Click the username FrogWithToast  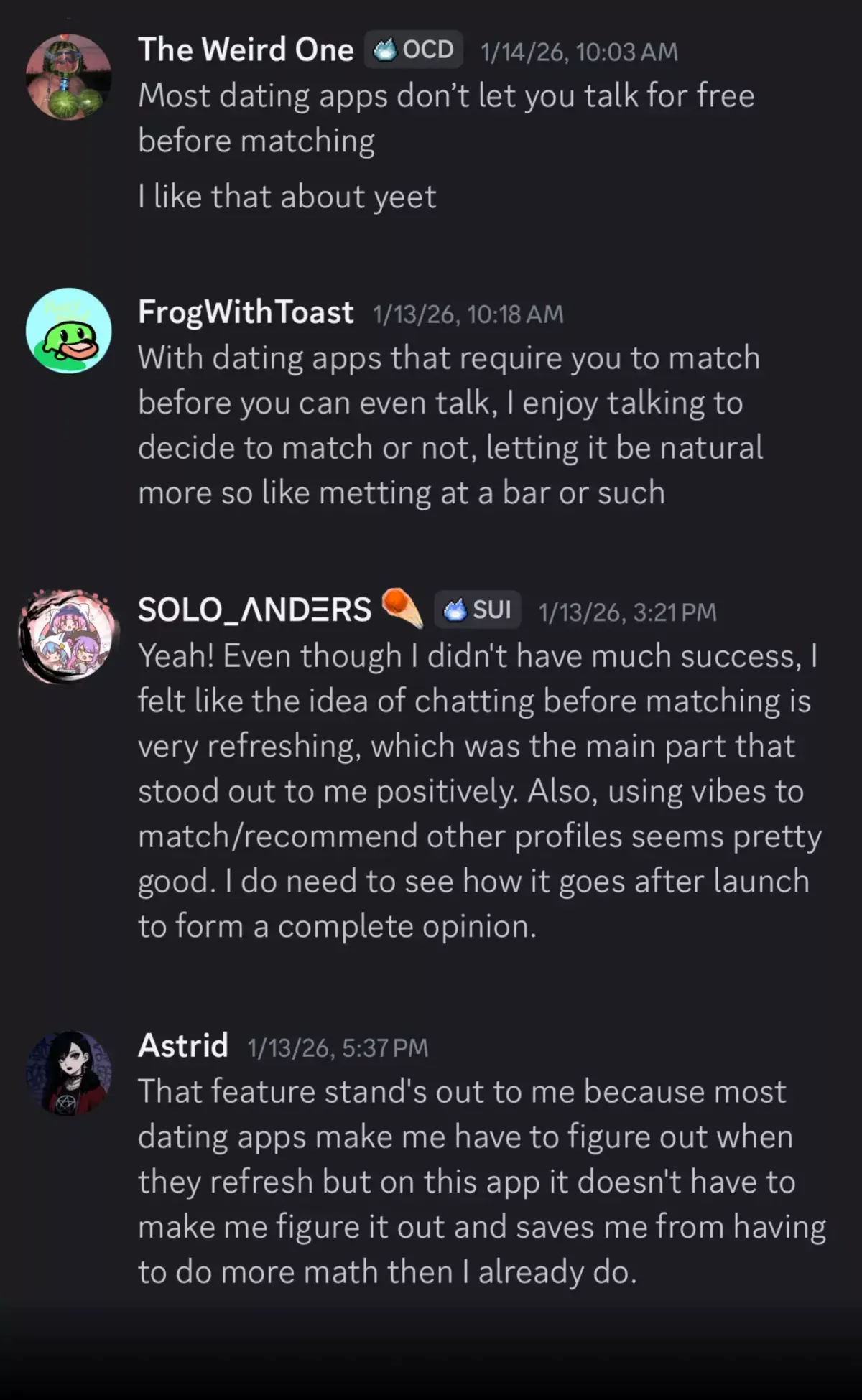[x=246, y=311]
